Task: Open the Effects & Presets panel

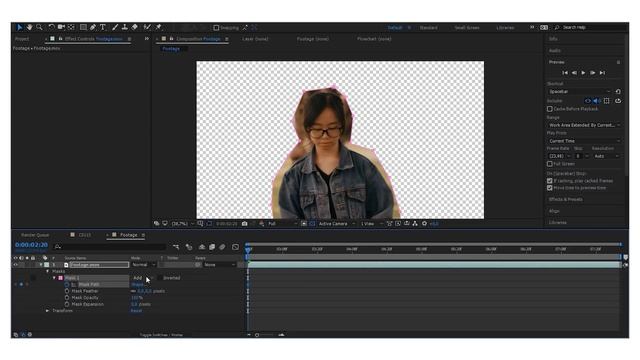Action: [x=565, y=200]
